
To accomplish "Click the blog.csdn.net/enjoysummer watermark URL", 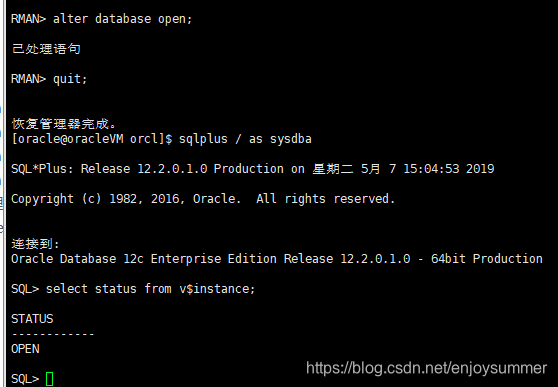I will 426,368.
